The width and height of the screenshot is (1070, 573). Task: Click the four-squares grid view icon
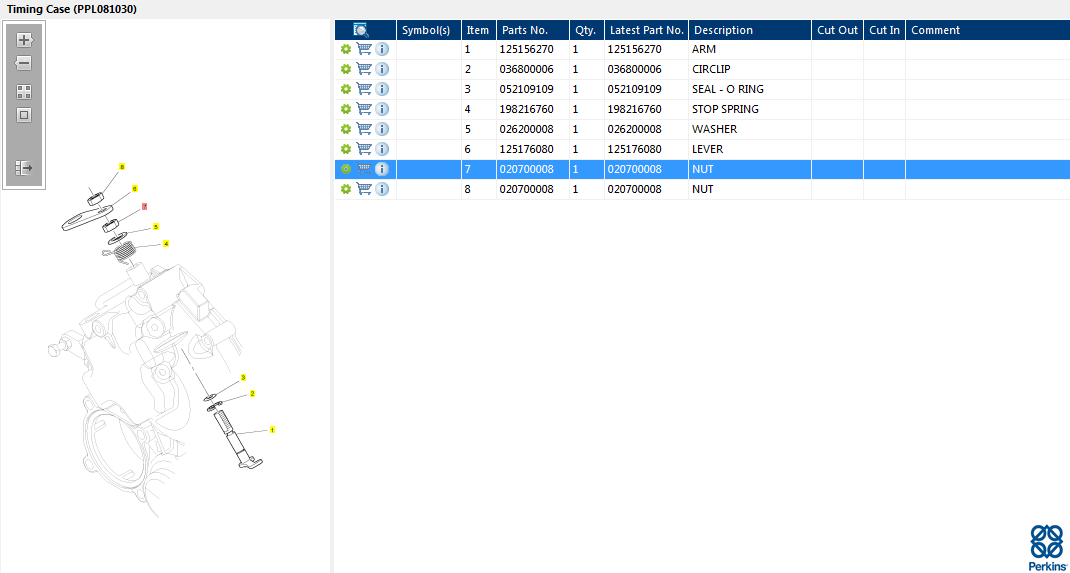24,91
